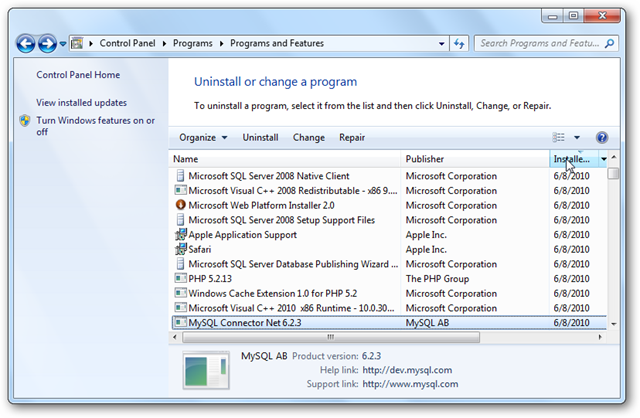Screen dimensions: 640x418
Task: Click the MySQL Connector Net icon
Action: click(x=180, y=322)
